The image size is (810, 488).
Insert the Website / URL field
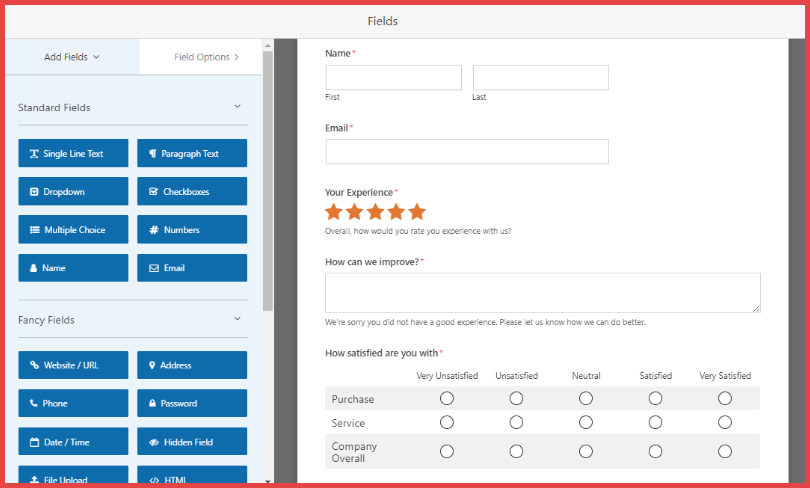pyautogui.click(x=73, y=366)
